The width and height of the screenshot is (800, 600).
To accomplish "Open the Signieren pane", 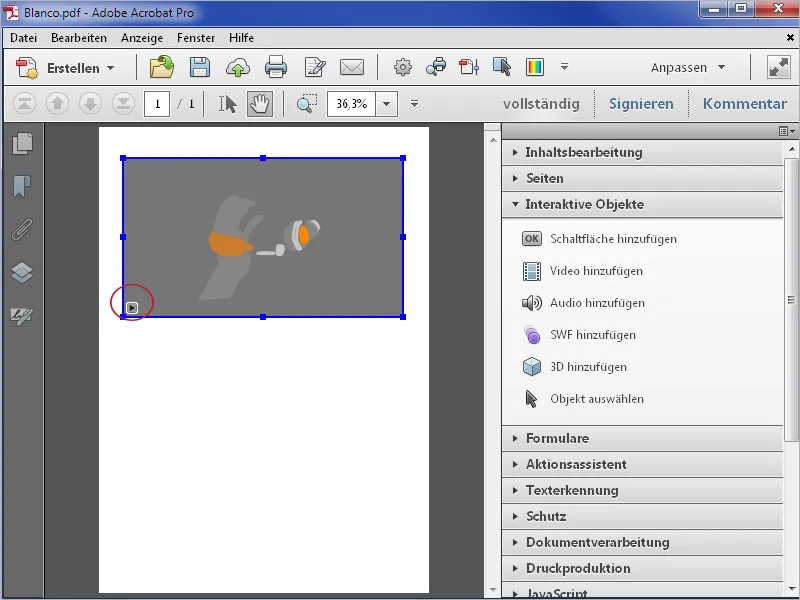I will (641, 104).
